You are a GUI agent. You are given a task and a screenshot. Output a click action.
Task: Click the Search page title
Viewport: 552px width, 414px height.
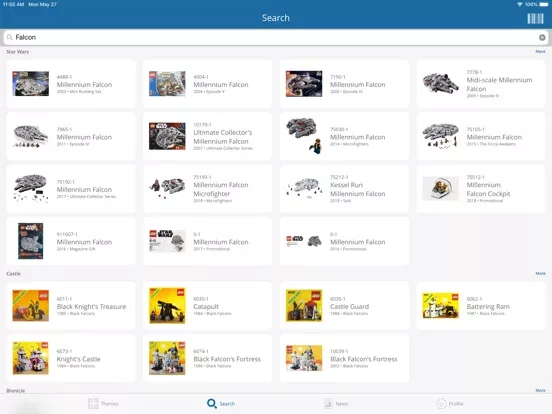pos(276,18)
